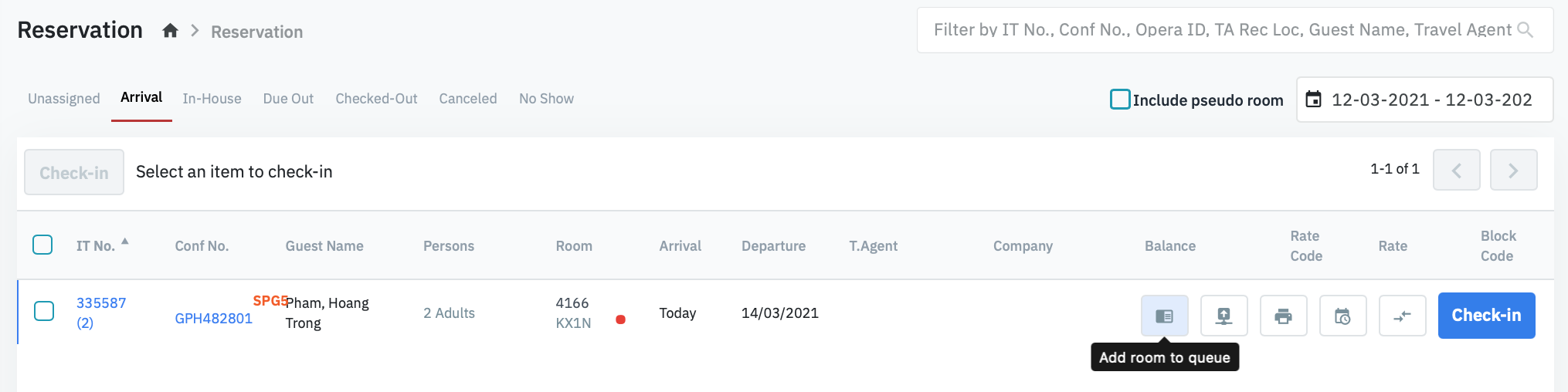Click the Add room to queue icon
1568x392 pixels.
coord(1164,316)
